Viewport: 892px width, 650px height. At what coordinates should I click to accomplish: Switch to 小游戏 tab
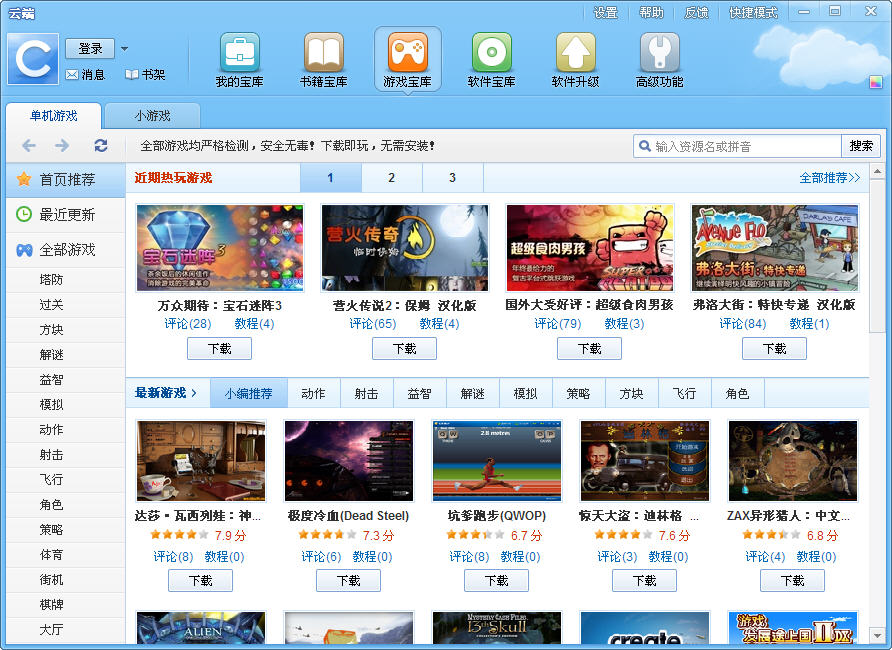[152, 116]
